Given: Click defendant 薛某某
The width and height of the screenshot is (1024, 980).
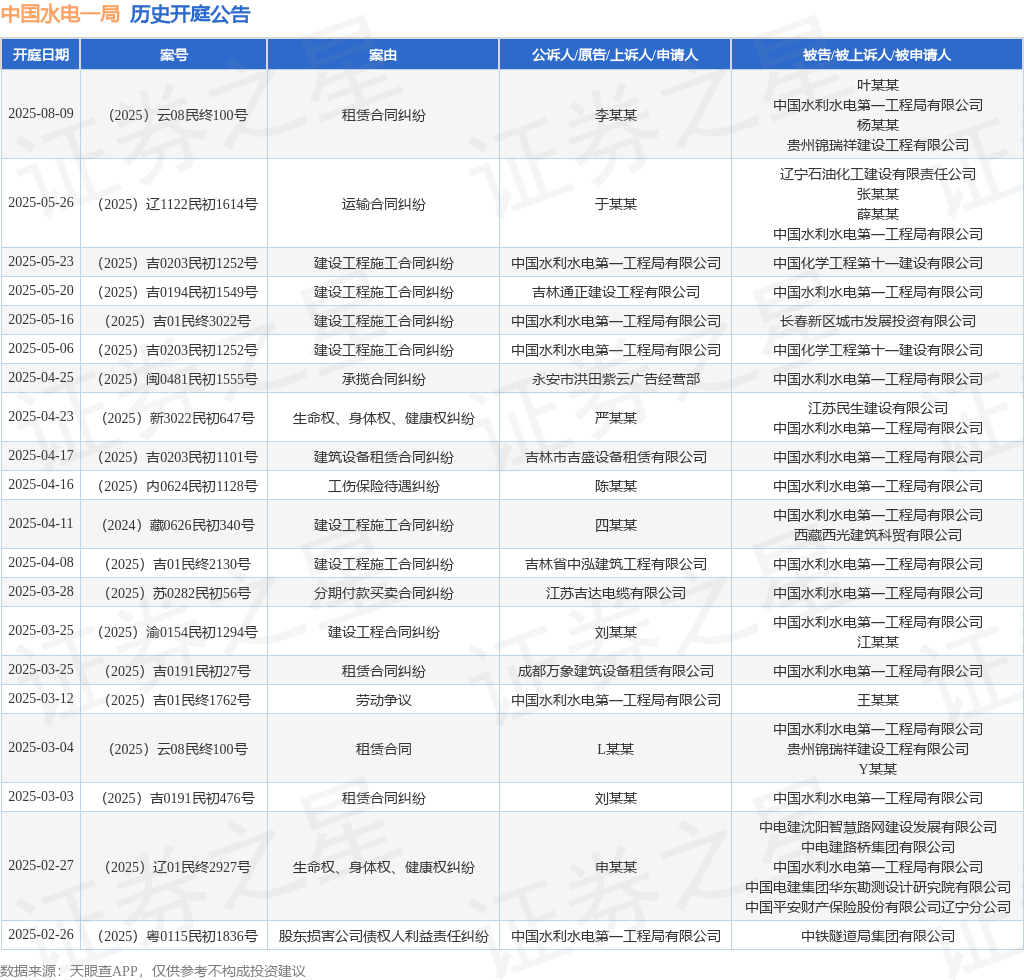Looking at the screenshot, I should click(x=878, y=214).
